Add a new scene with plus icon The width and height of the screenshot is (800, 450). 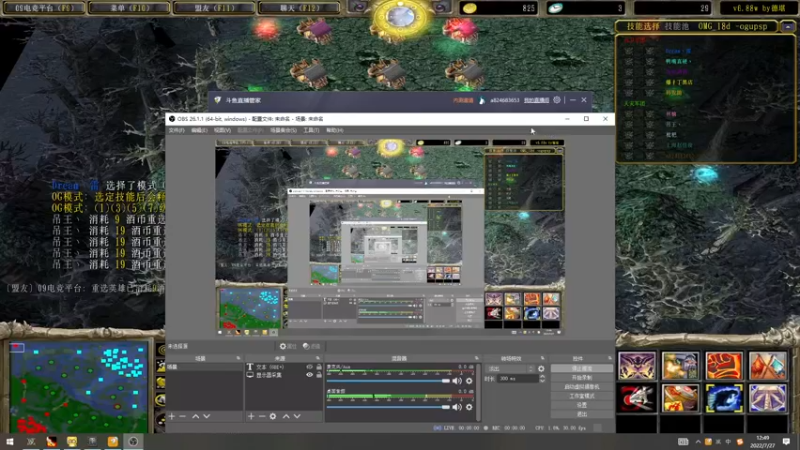pos(171,416)
